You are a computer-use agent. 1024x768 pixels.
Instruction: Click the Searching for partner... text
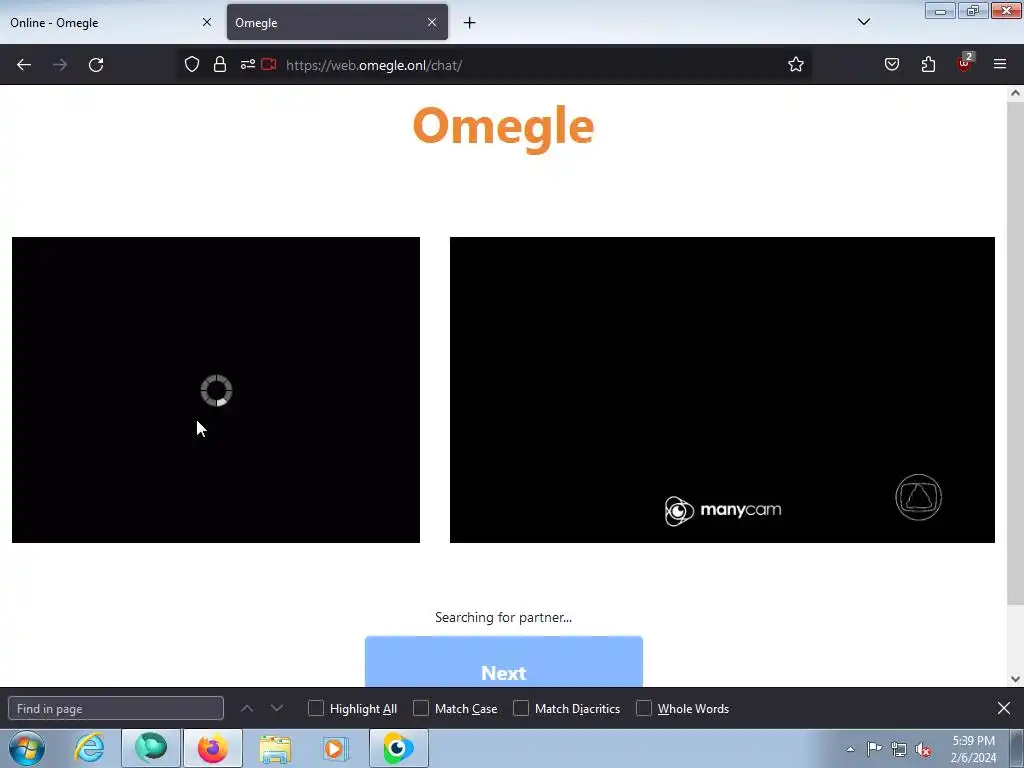click(504, 617)
